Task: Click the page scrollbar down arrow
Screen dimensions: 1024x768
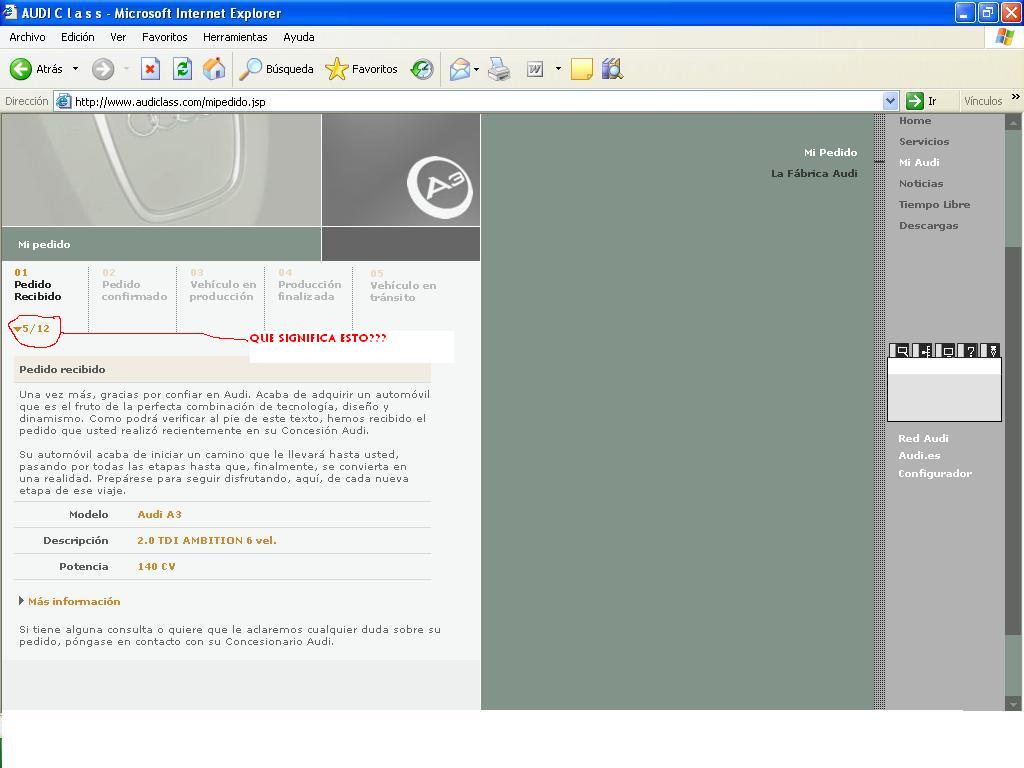Action: (1014, 704)
